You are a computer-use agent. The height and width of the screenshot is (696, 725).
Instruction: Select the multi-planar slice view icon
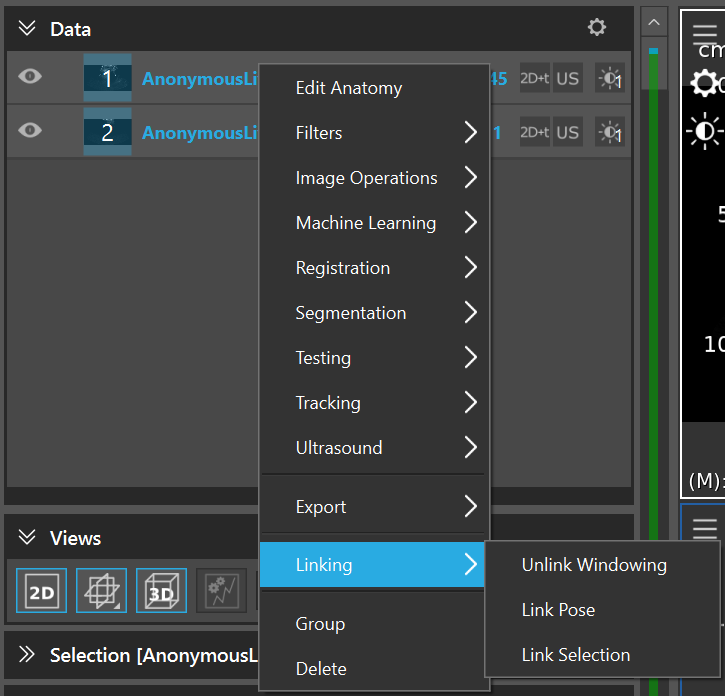(x=101, y=591)
